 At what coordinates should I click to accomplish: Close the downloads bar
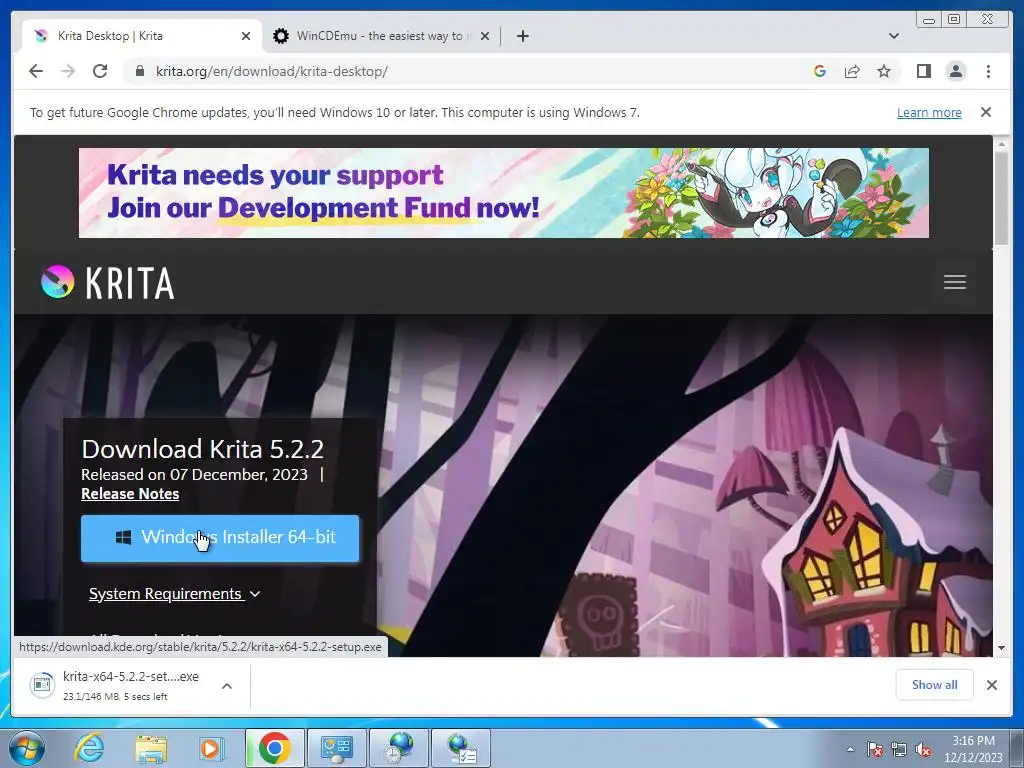(991, 684)
